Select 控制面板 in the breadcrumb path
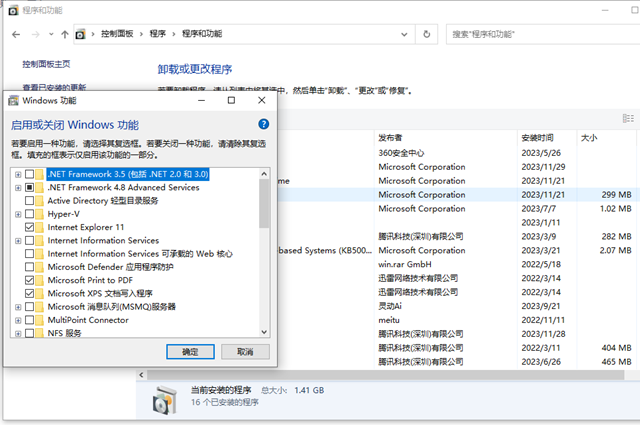This screenshot has height=425, width=640. pyautogui.click(x=117, y=34)
